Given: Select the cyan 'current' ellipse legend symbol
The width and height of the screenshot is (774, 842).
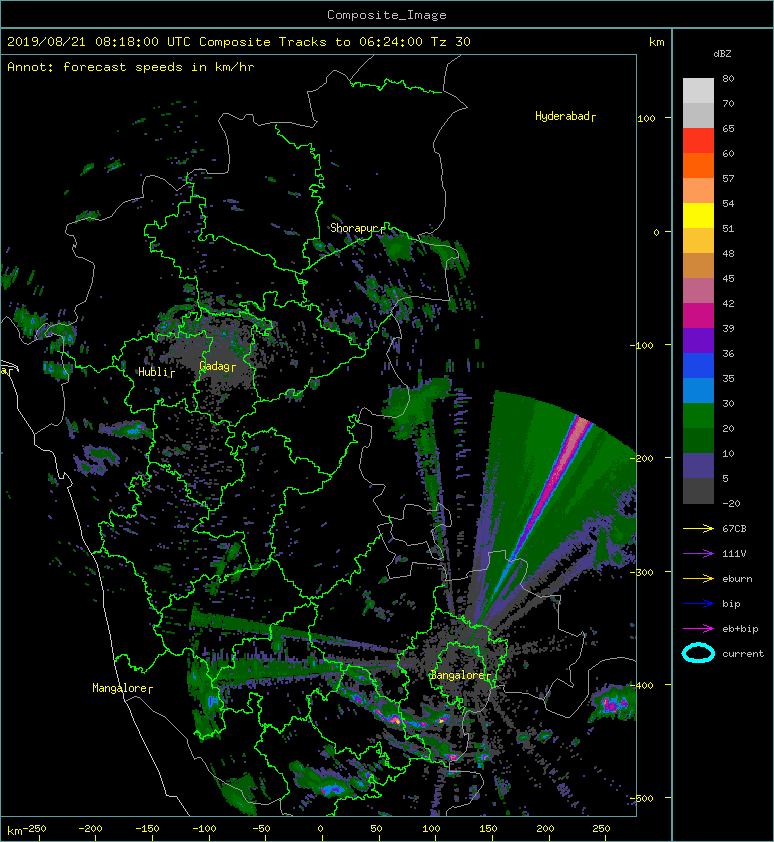Looking at the screenshot, I should [x=698, y=654].
